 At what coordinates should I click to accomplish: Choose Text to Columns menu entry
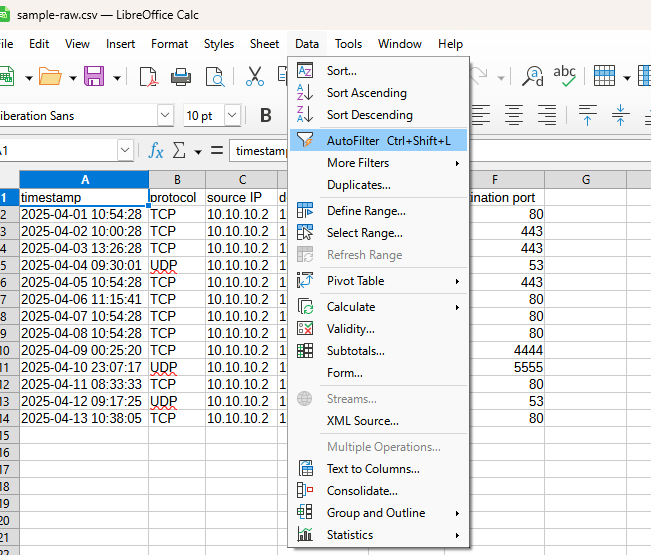[x=373, y=469]
